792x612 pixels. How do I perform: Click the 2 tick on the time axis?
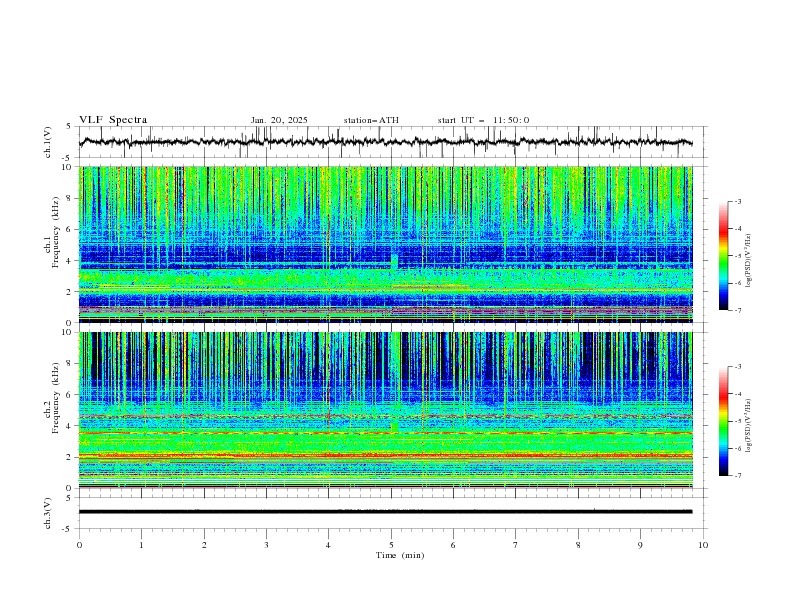coord(204,545)
